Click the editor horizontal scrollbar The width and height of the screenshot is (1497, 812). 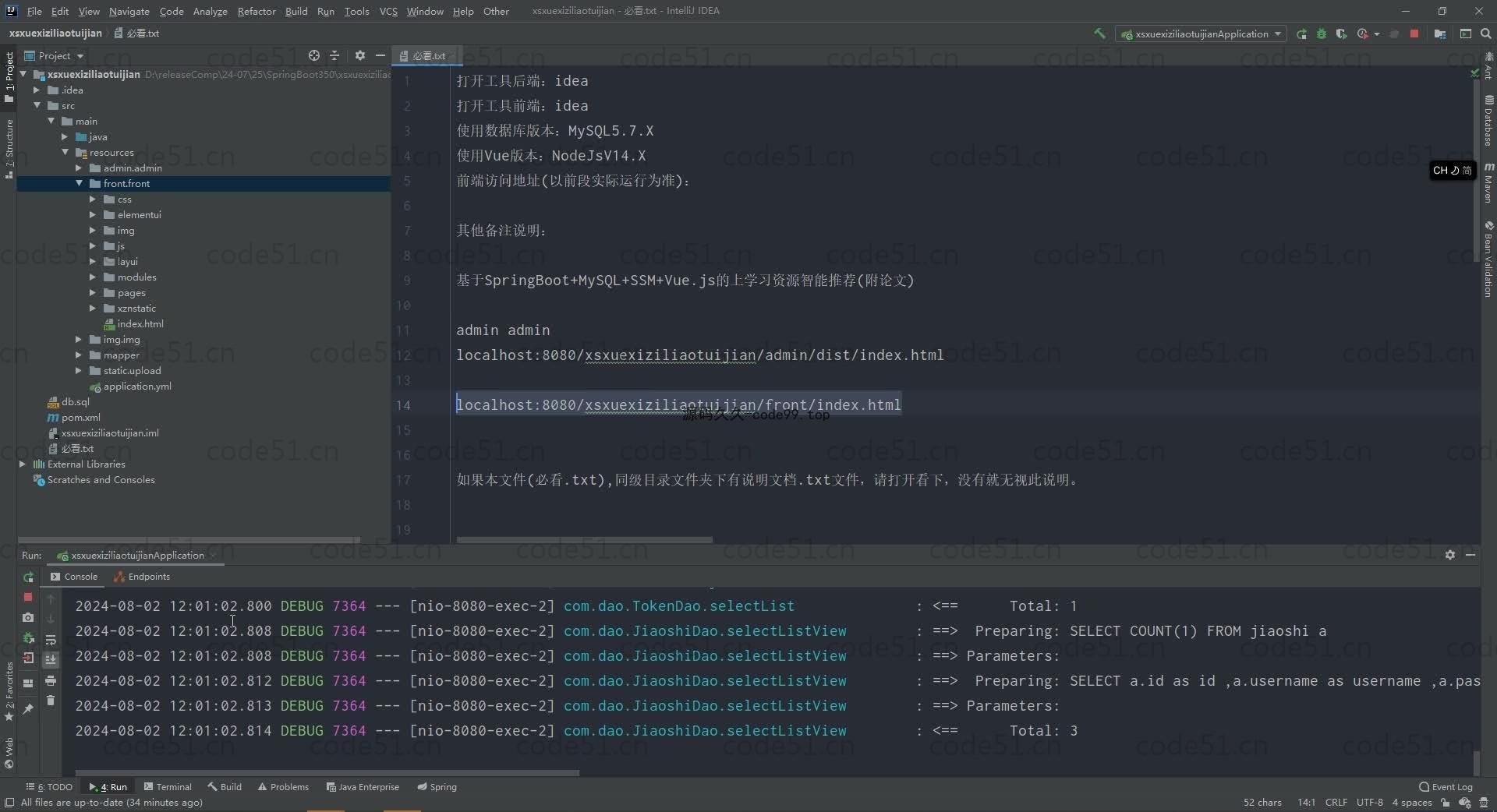coord(584,539)
